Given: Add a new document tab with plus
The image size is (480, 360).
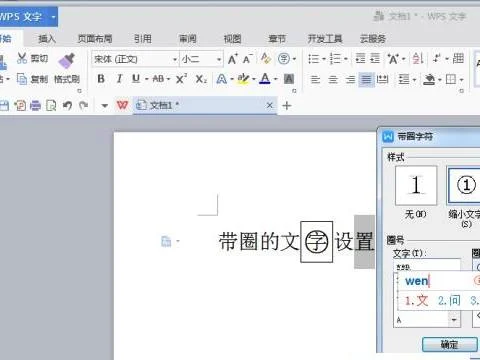Looking at the screenshot, I should click(x=287, y=106).
